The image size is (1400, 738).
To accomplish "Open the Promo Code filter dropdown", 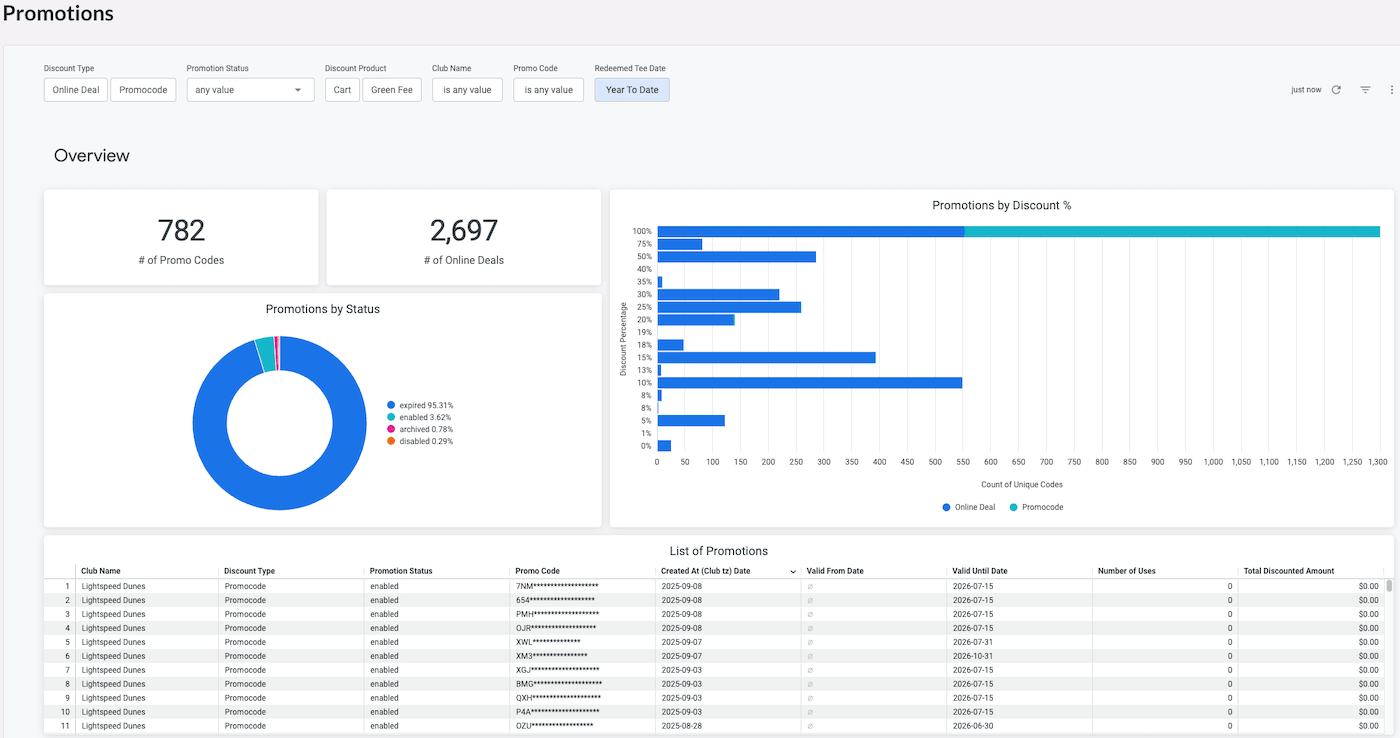I will 548,90.
